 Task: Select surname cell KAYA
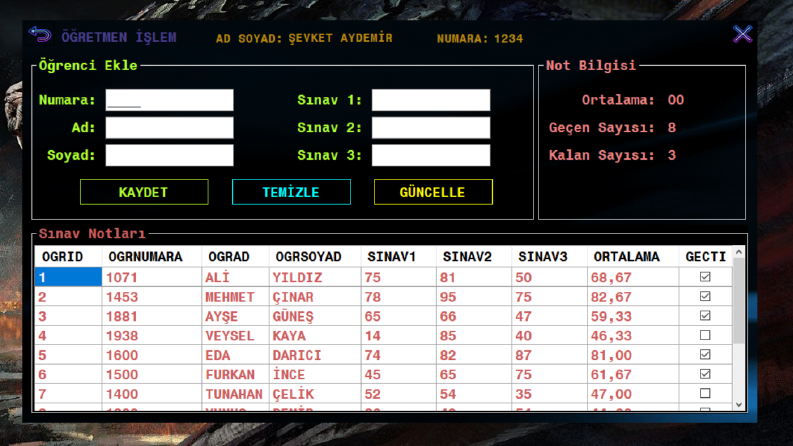[315, 336]
